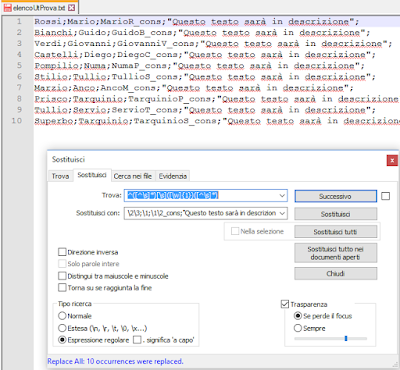Enable the Direzione inversa checkbox

point(62,252)
